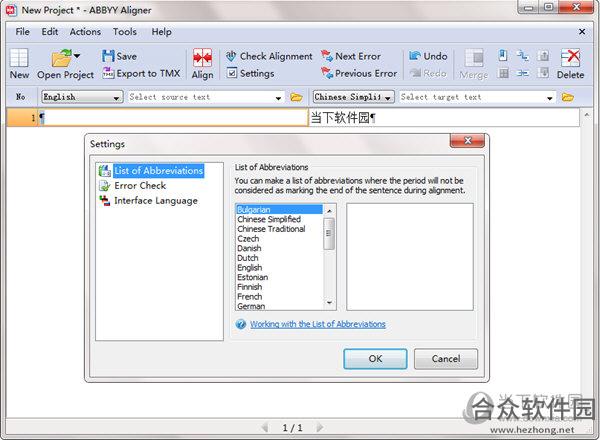Open the Actions menu
The image size is (600, 440).
85,32
